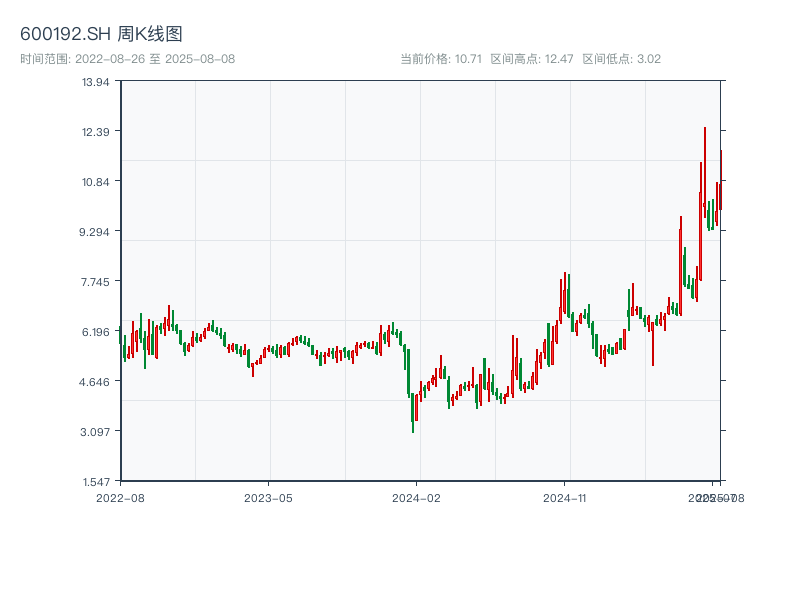Click the interval low label 区间低点: 3.02
The width and height of the screenshot is (800, 600).
point(621,59)
